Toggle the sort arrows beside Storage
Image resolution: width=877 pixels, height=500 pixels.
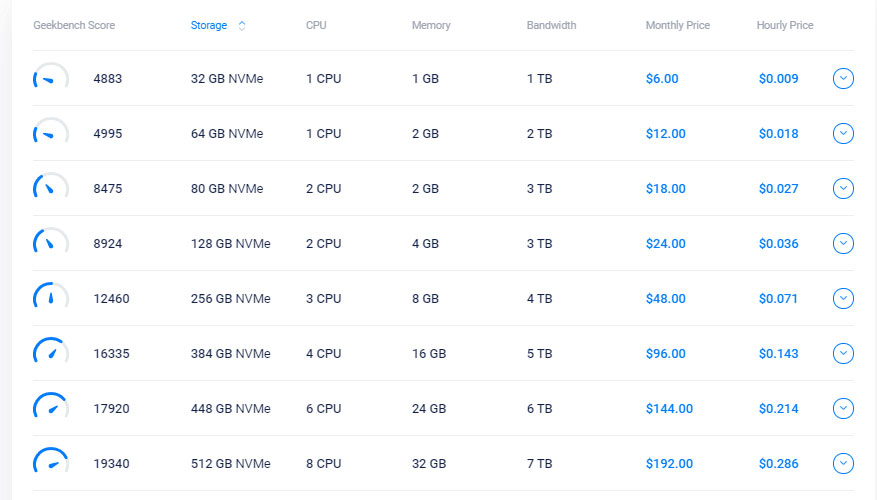(242, 25)
